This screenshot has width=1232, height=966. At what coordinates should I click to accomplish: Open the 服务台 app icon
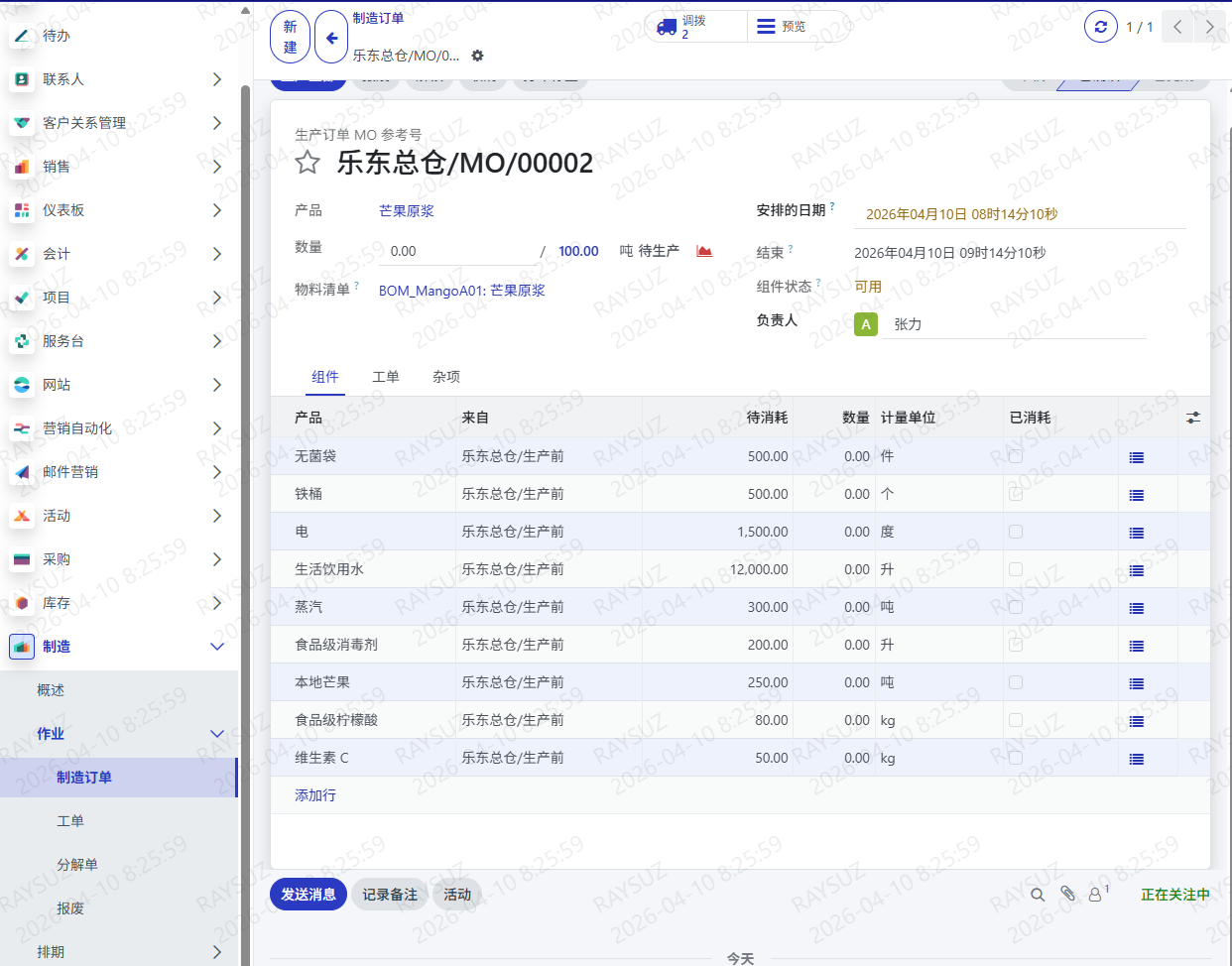pos(22,341)
